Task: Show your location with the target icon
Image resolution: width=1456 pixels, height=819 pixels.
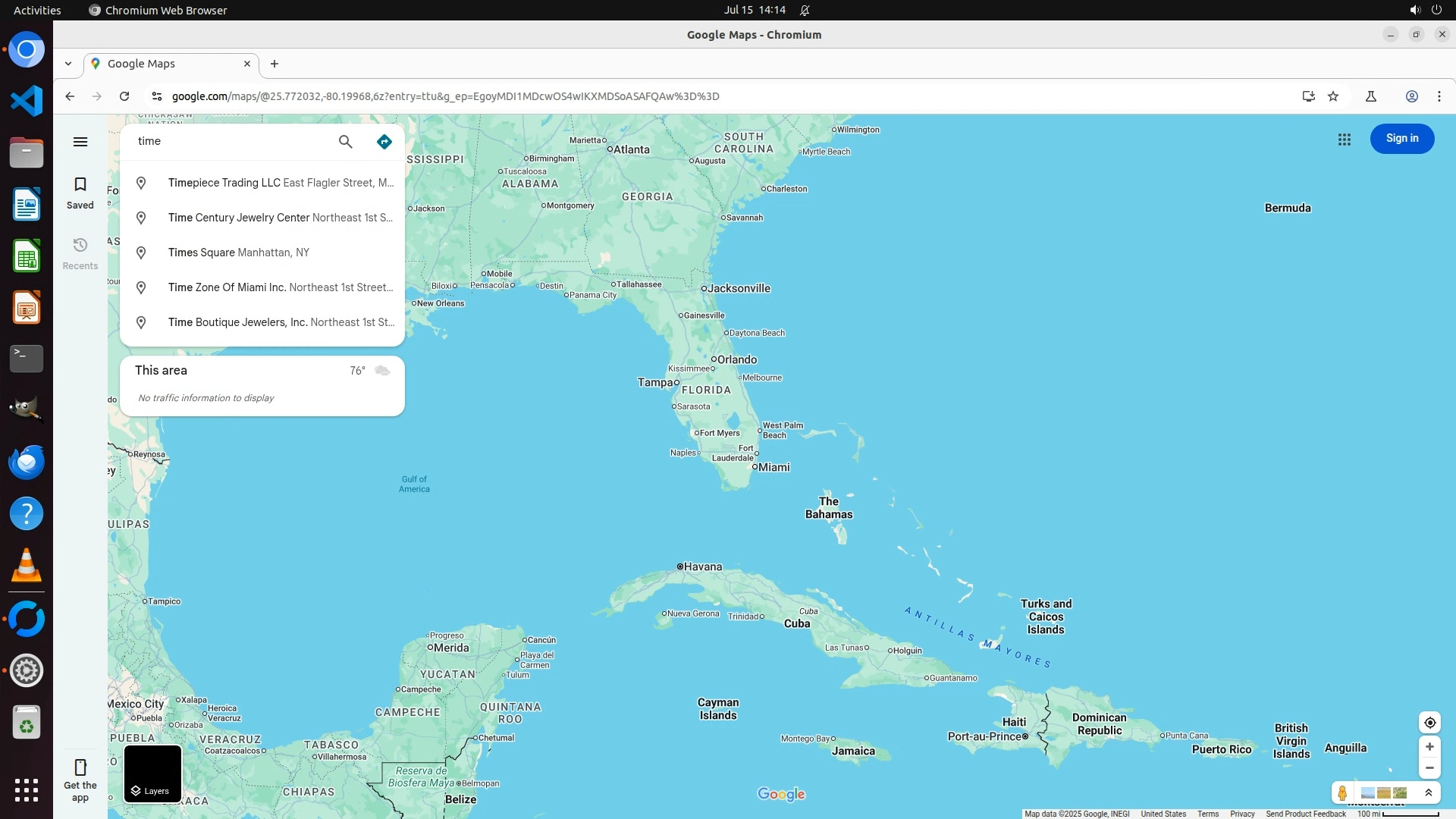Action: pos(1429,723)
